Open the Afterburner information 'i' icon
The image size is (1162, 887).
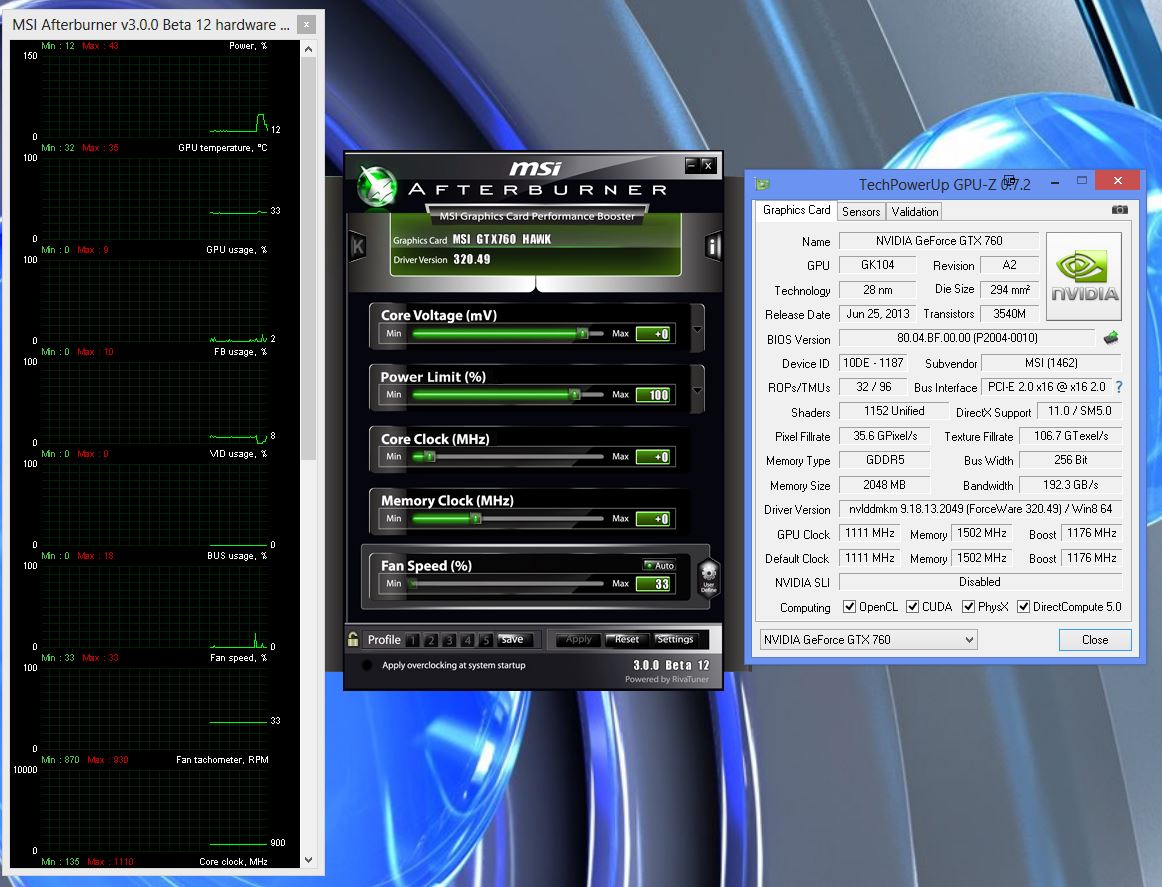[713, 246]
